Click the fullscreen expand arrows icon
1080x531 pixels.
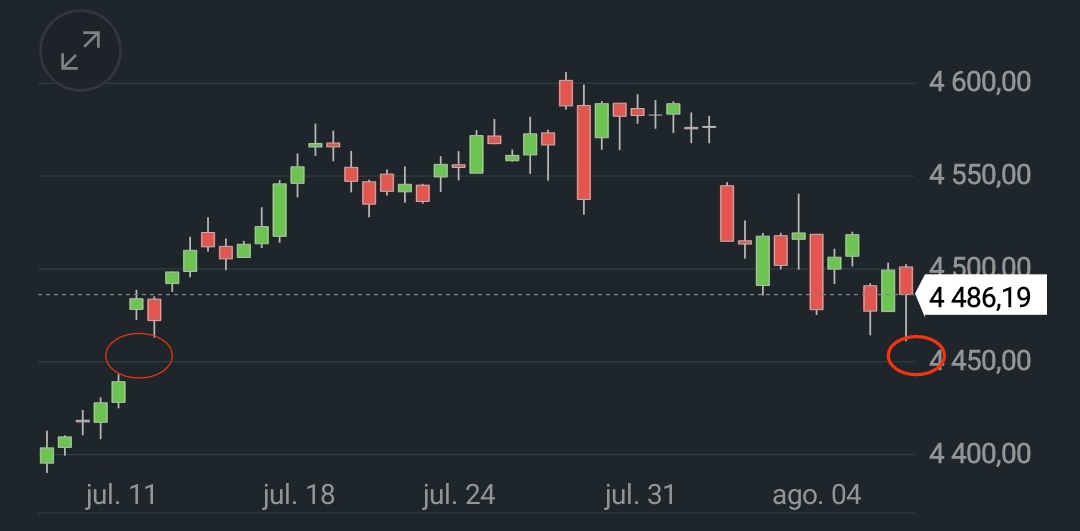point(80,51)
